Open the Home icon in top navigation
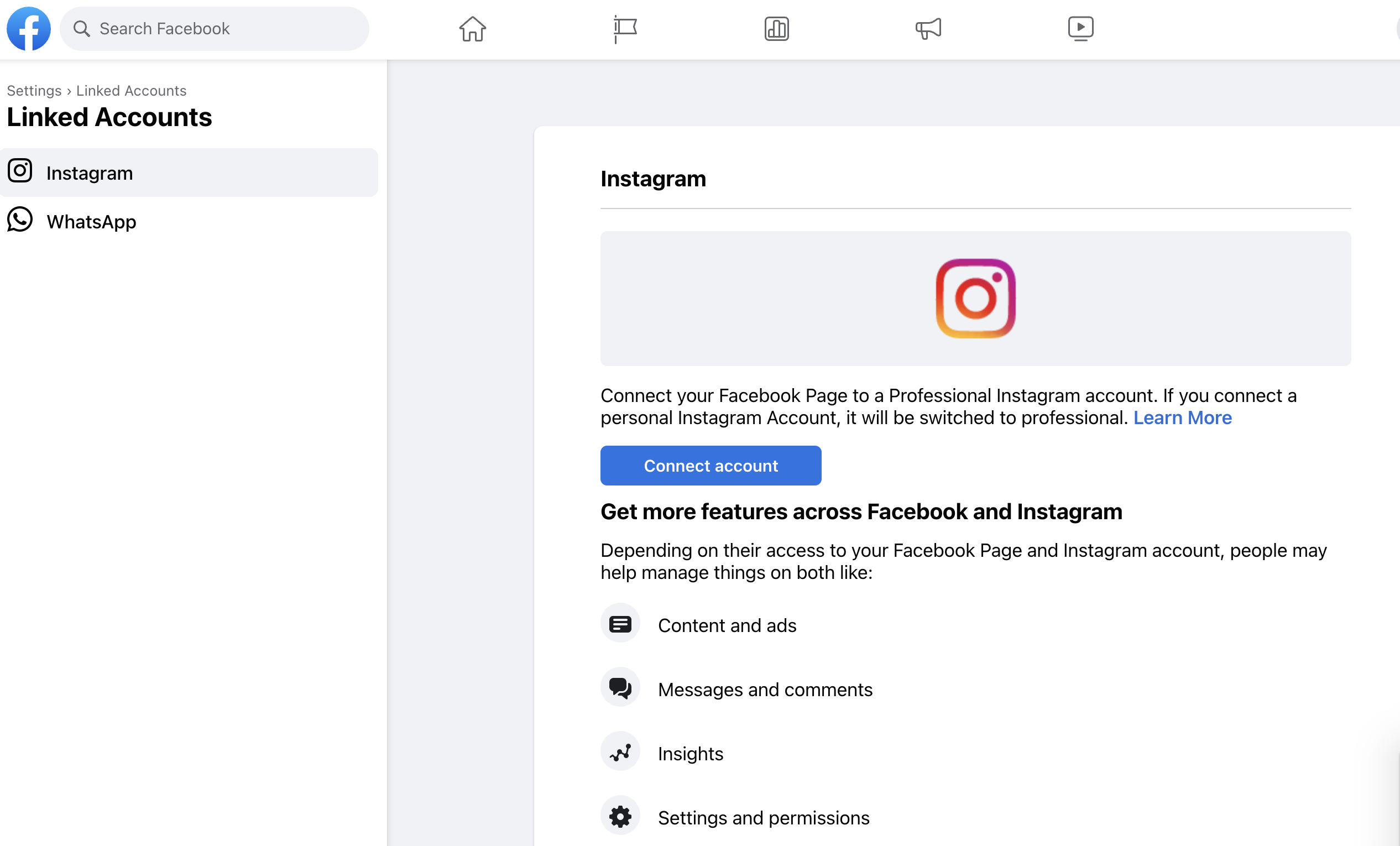 point(472,28)
